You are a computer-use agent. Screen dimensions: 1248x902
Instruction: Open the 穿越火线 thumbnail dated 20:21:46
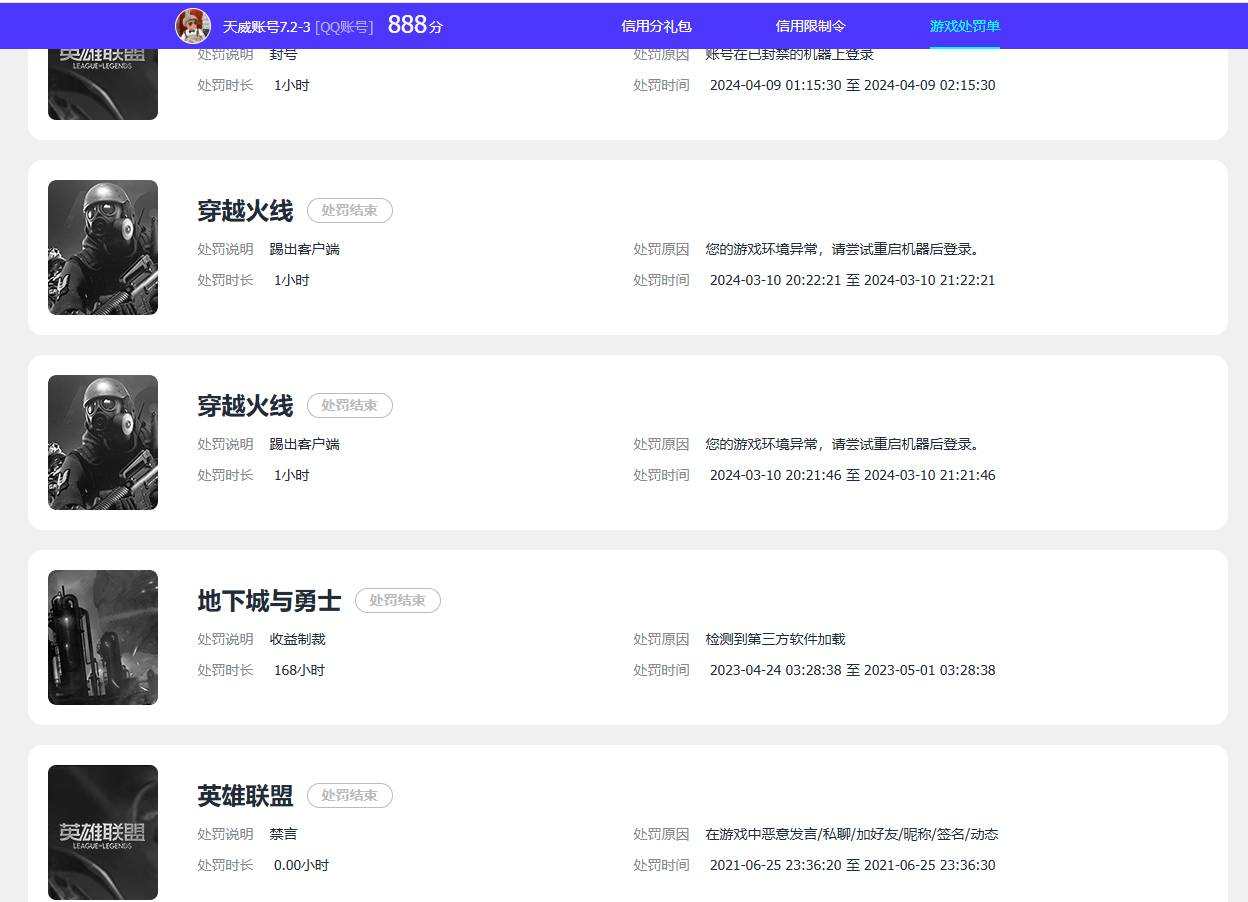click(x=103, y=442)
